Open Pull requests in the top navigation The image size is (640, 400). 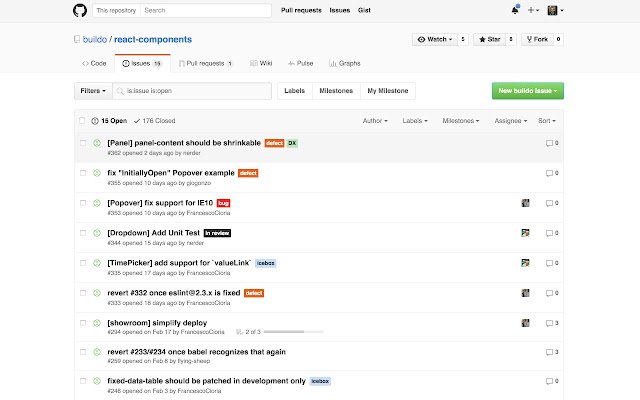pyautogui.click(x=301, y=10)
